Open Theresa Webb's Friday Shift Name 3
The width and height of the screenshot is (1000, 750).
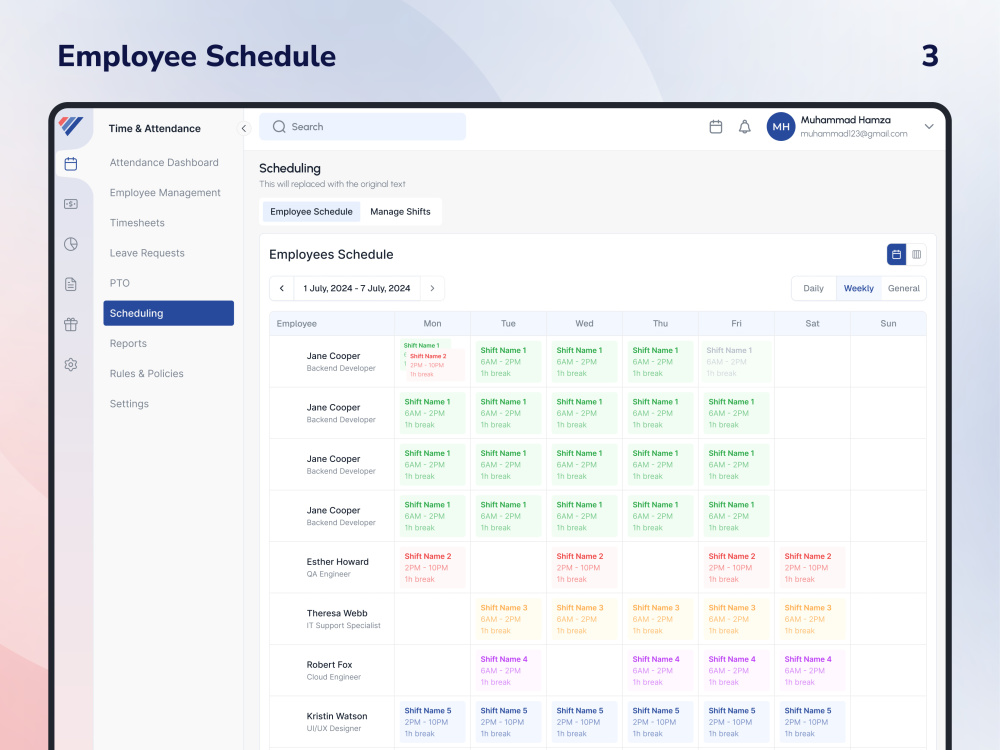pyautogui.click(x=737, y=619)
